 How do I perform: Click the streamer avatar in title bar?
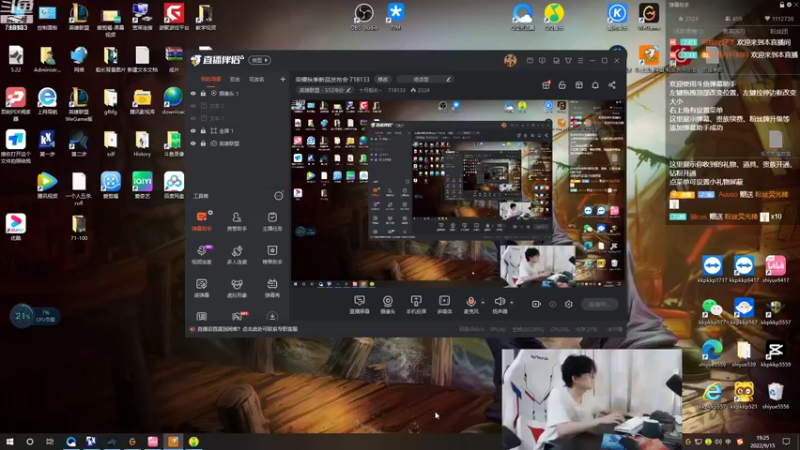coord(510,60)
